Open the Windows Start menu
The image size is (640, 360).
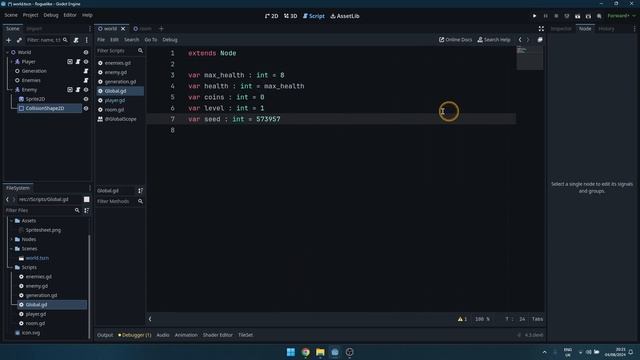click(x=291, y=352)
